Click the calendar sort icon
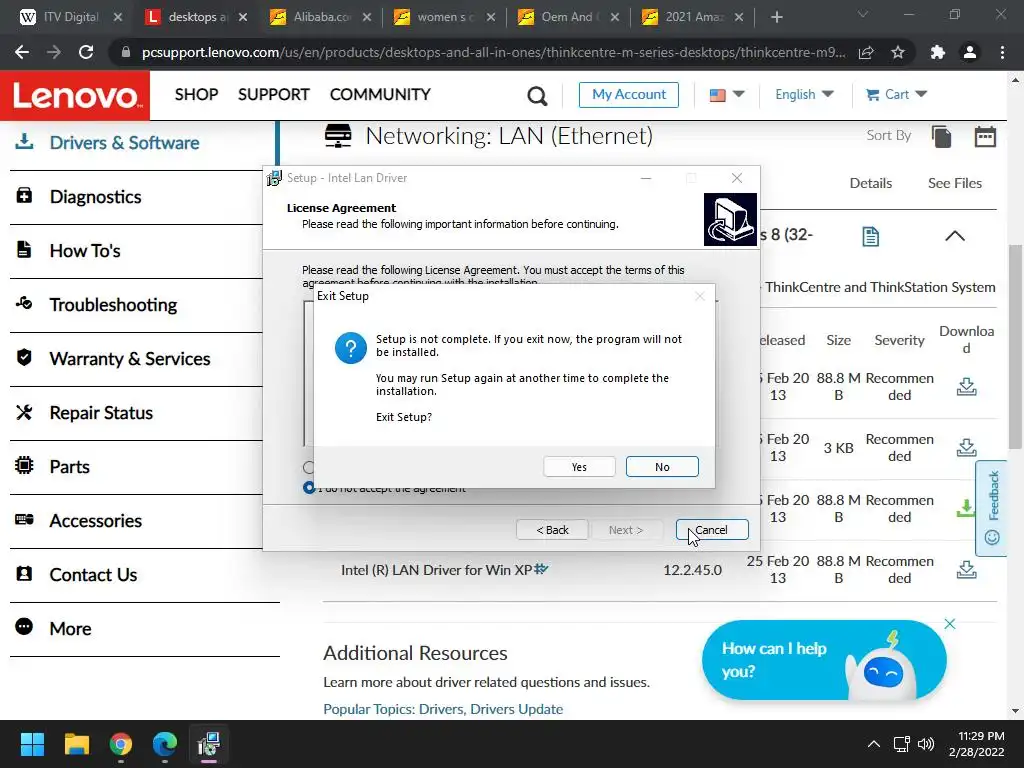 pos(985,136)
